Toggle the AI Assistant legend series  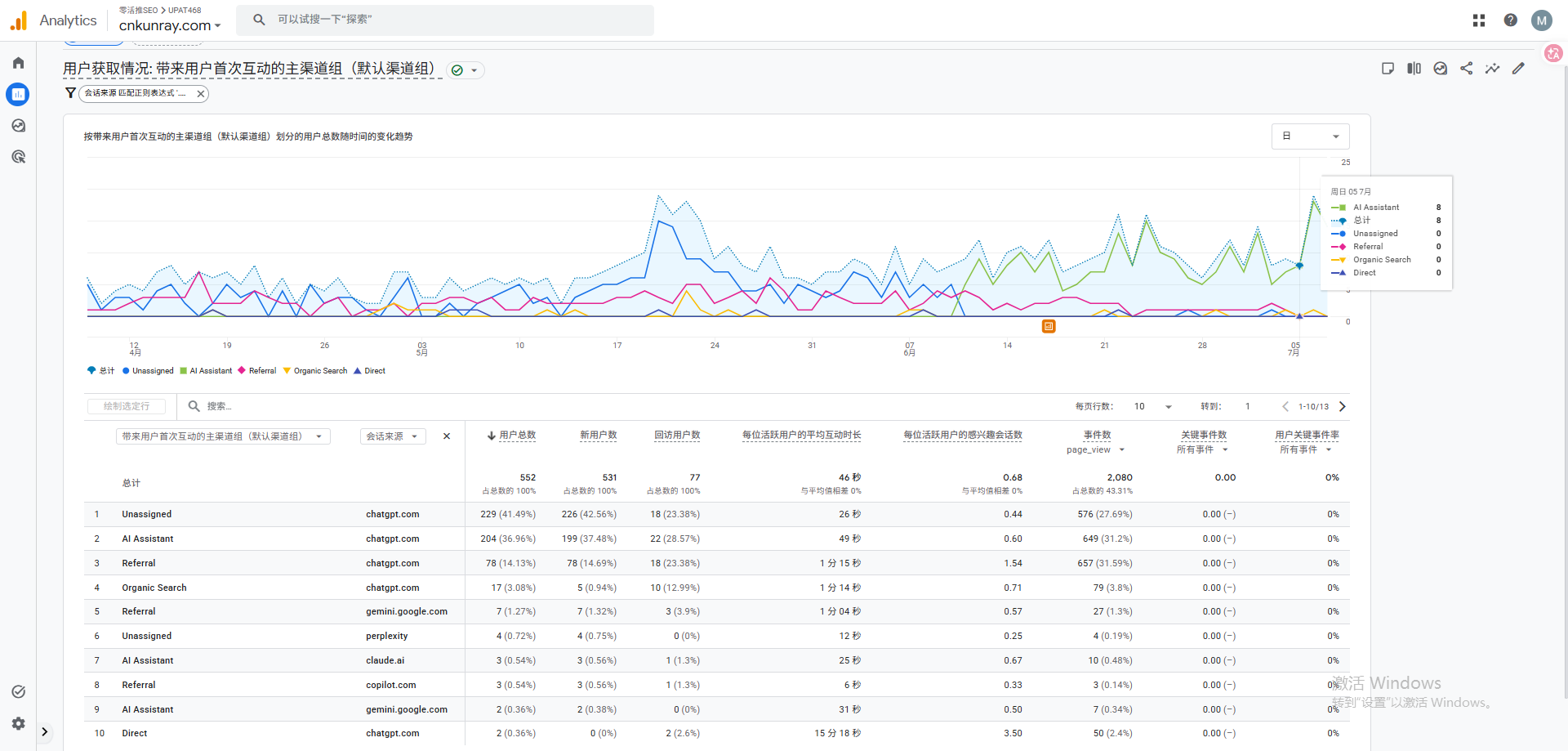pos(206,371)
